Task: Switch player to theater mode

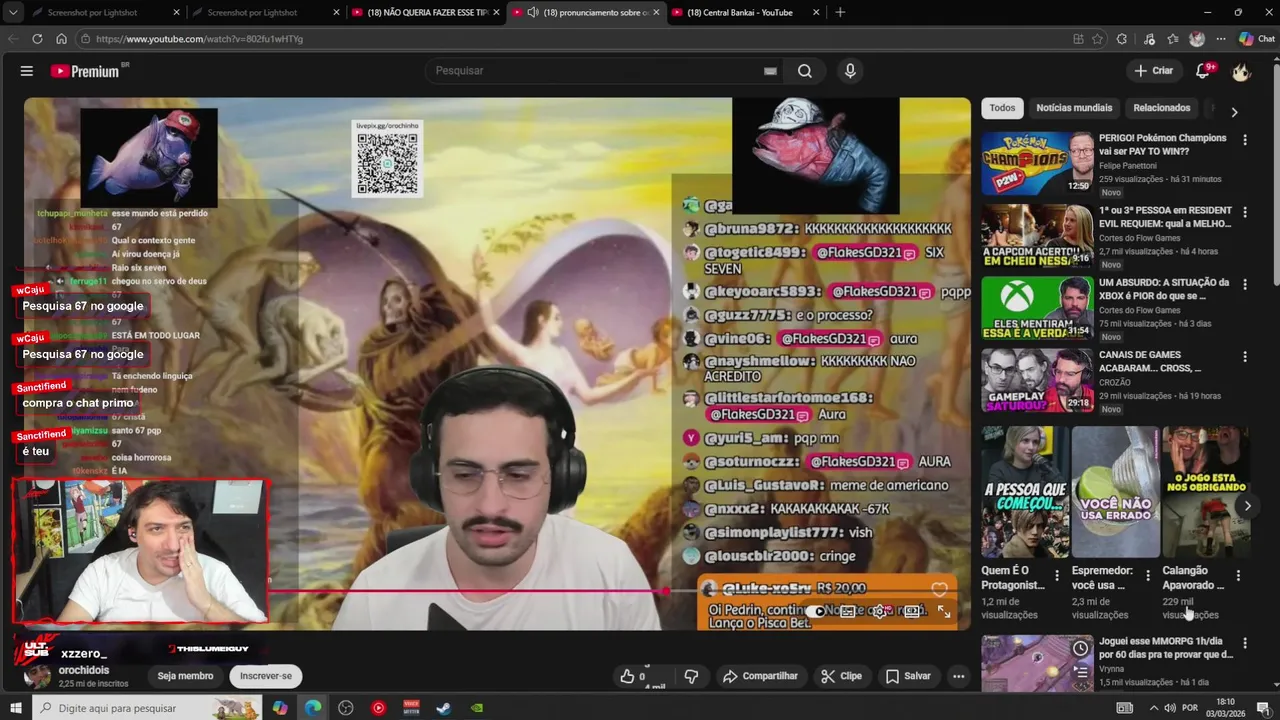Action: tap(912, 611)
